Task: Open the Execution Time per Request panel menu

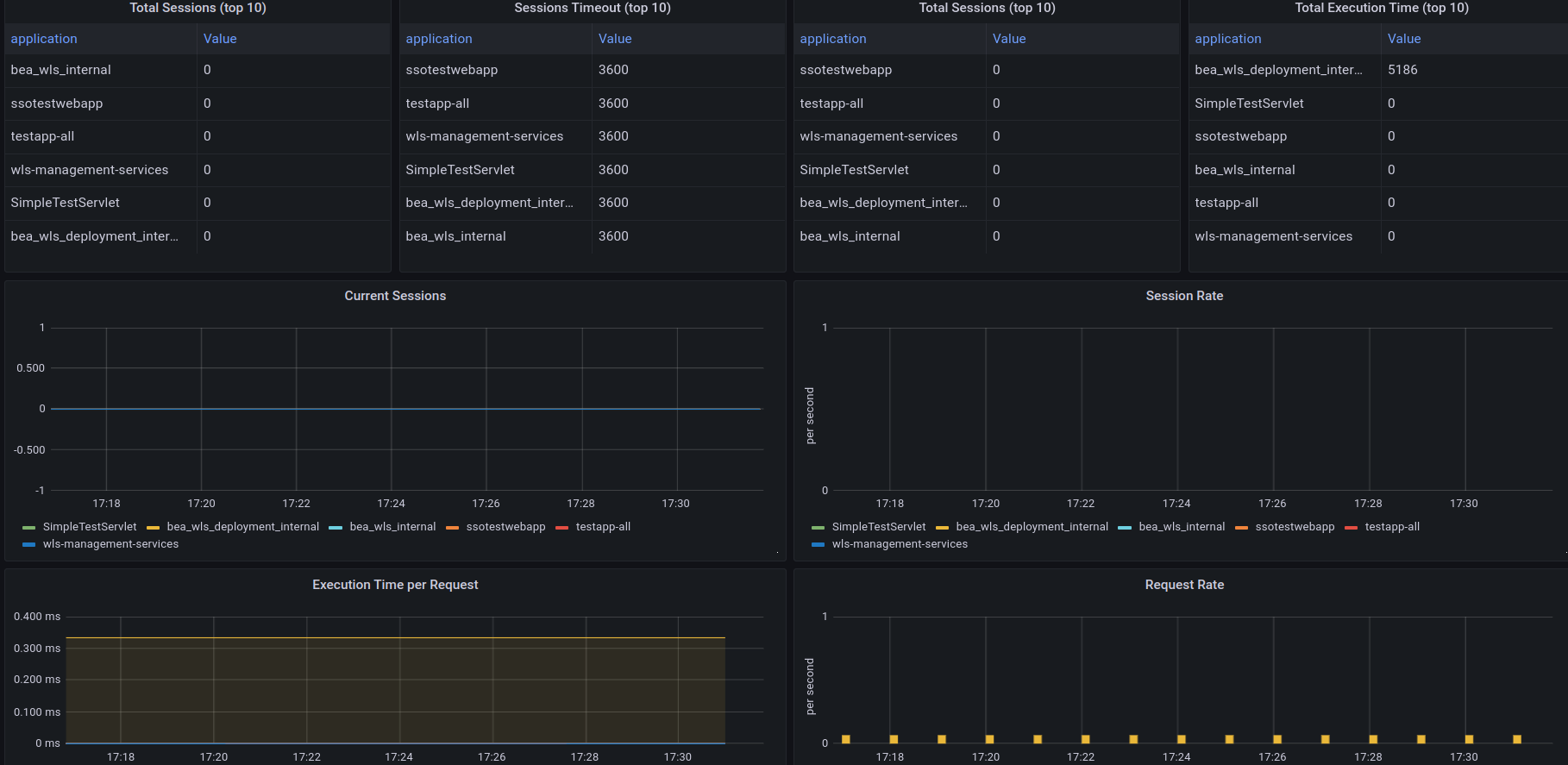Action: tap(395, 585)
